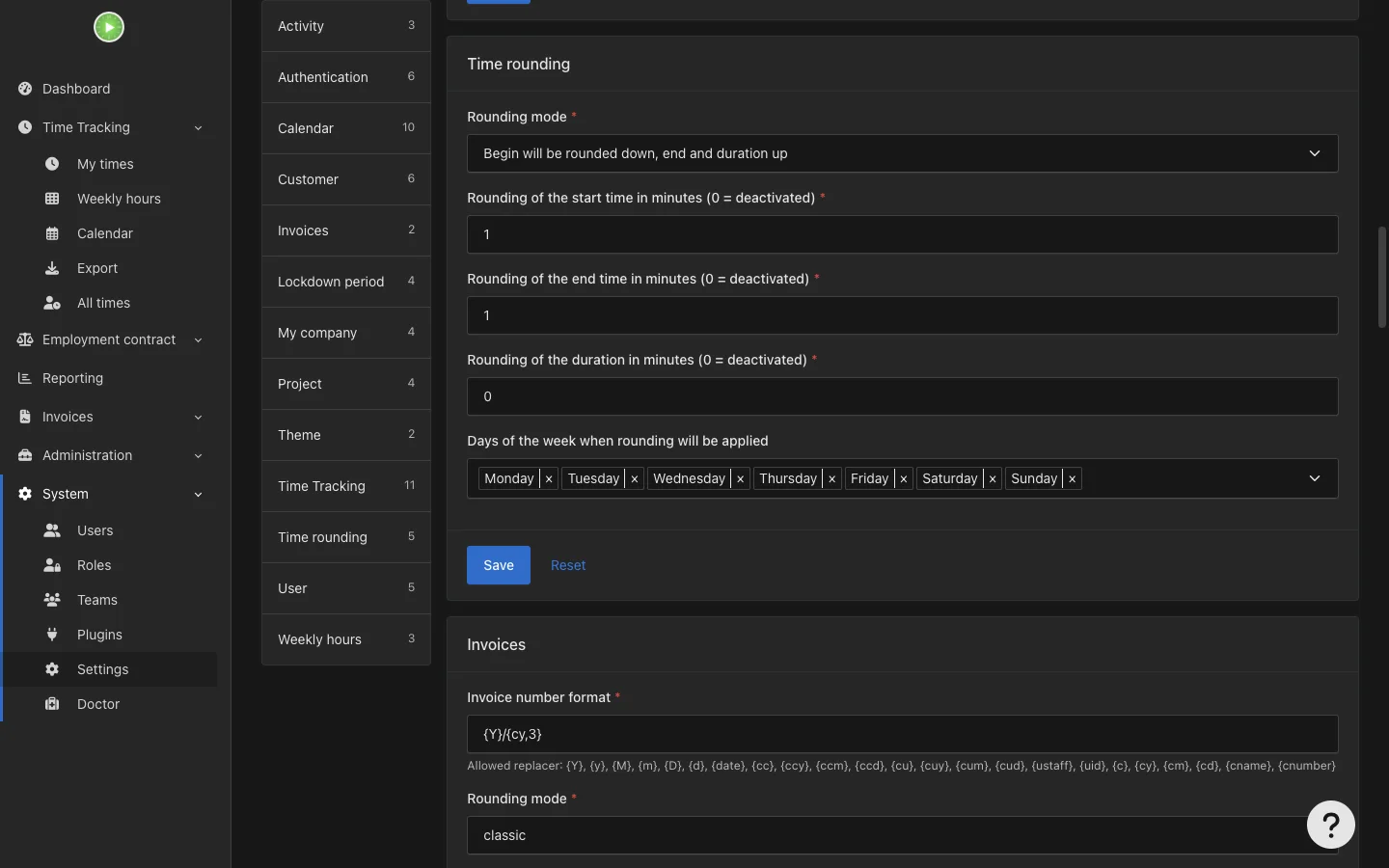Open the Plugins page
Image resolution: width=1389 pixels, height=868 pixels.
click(x=99, y=635)
